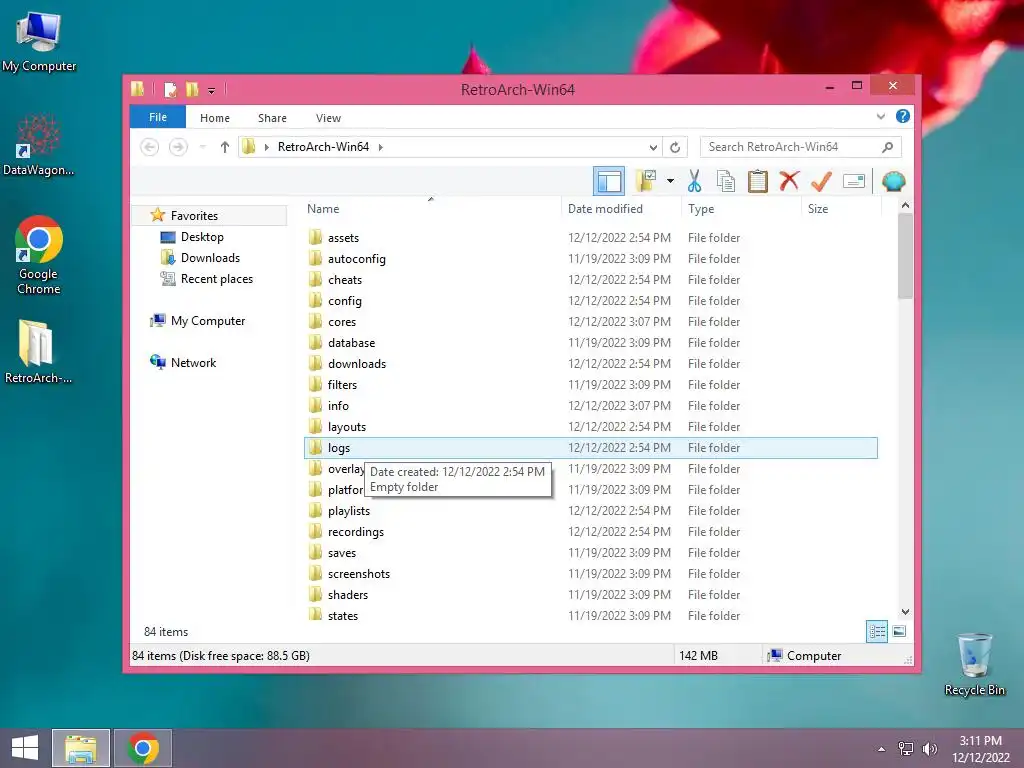Open the dropdown arrow beside folder options icon
The height and width of the screenshot is (768, 1024).
click(x=670, y=181)
